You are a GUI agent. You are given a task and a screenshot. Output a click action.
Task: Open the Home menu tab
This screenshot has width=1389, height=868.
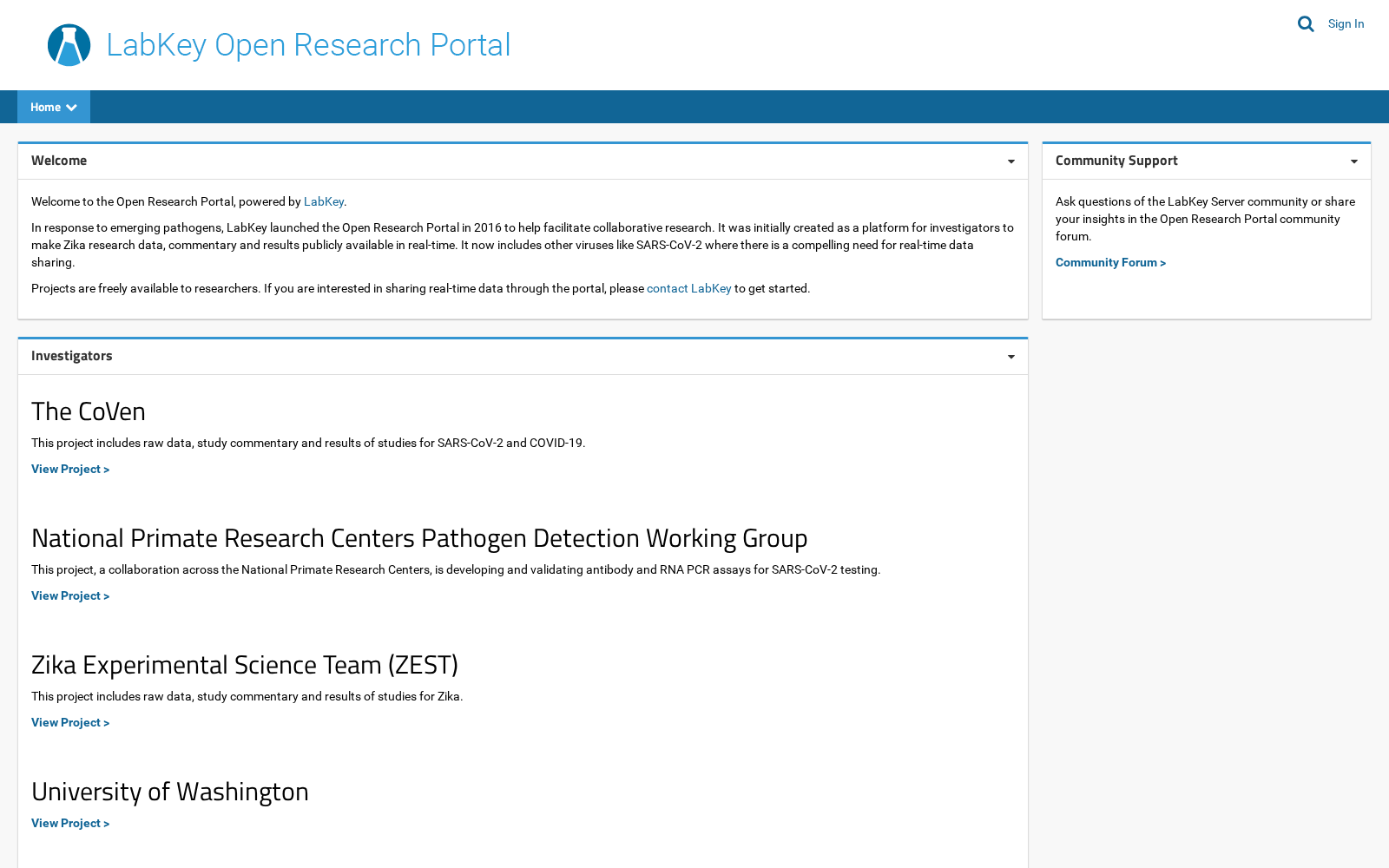point(54,107)
